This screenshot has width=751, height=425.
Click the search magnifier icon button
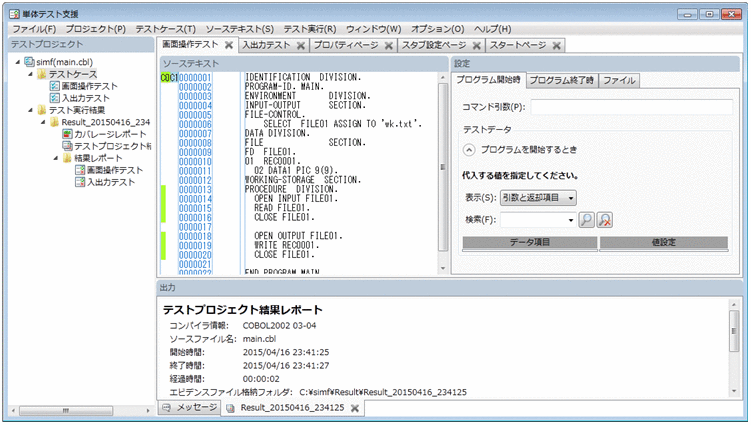coord(586,220)
